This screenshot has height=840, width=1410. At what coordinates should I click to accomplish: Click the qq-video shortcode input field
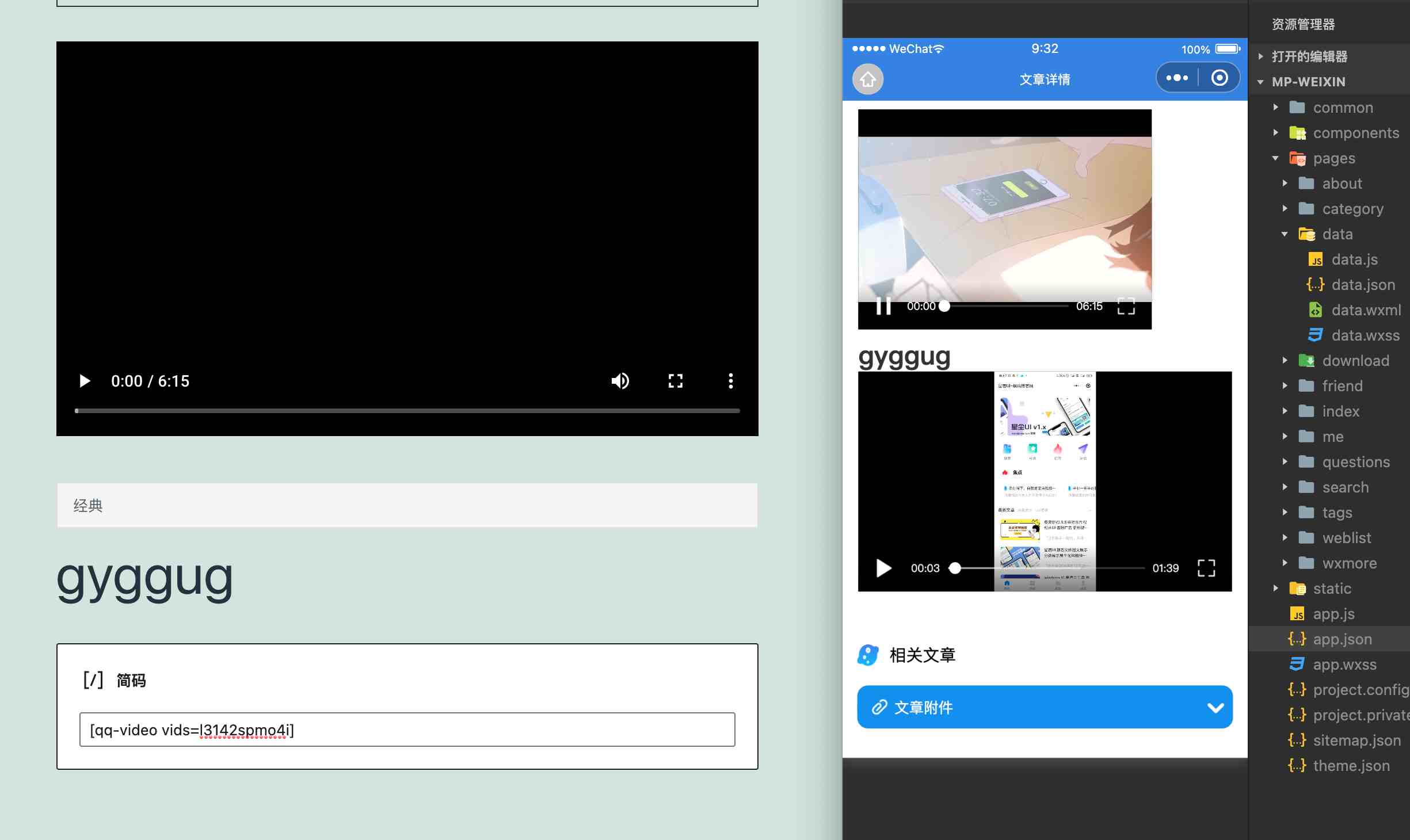407,730
